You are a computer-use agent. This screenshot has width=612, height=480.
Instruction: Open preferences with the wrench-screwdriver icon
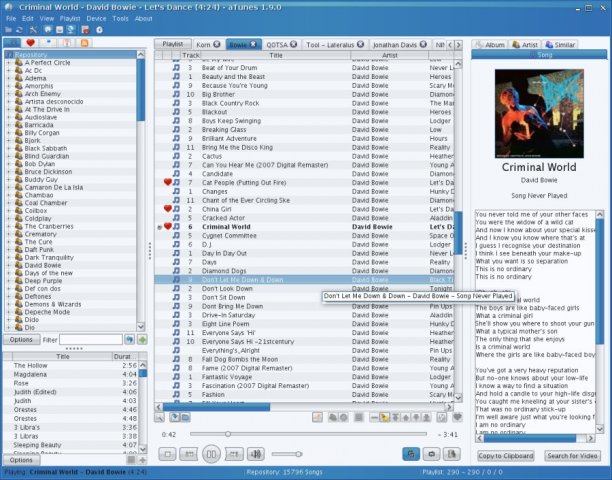(x=33, y=30)
